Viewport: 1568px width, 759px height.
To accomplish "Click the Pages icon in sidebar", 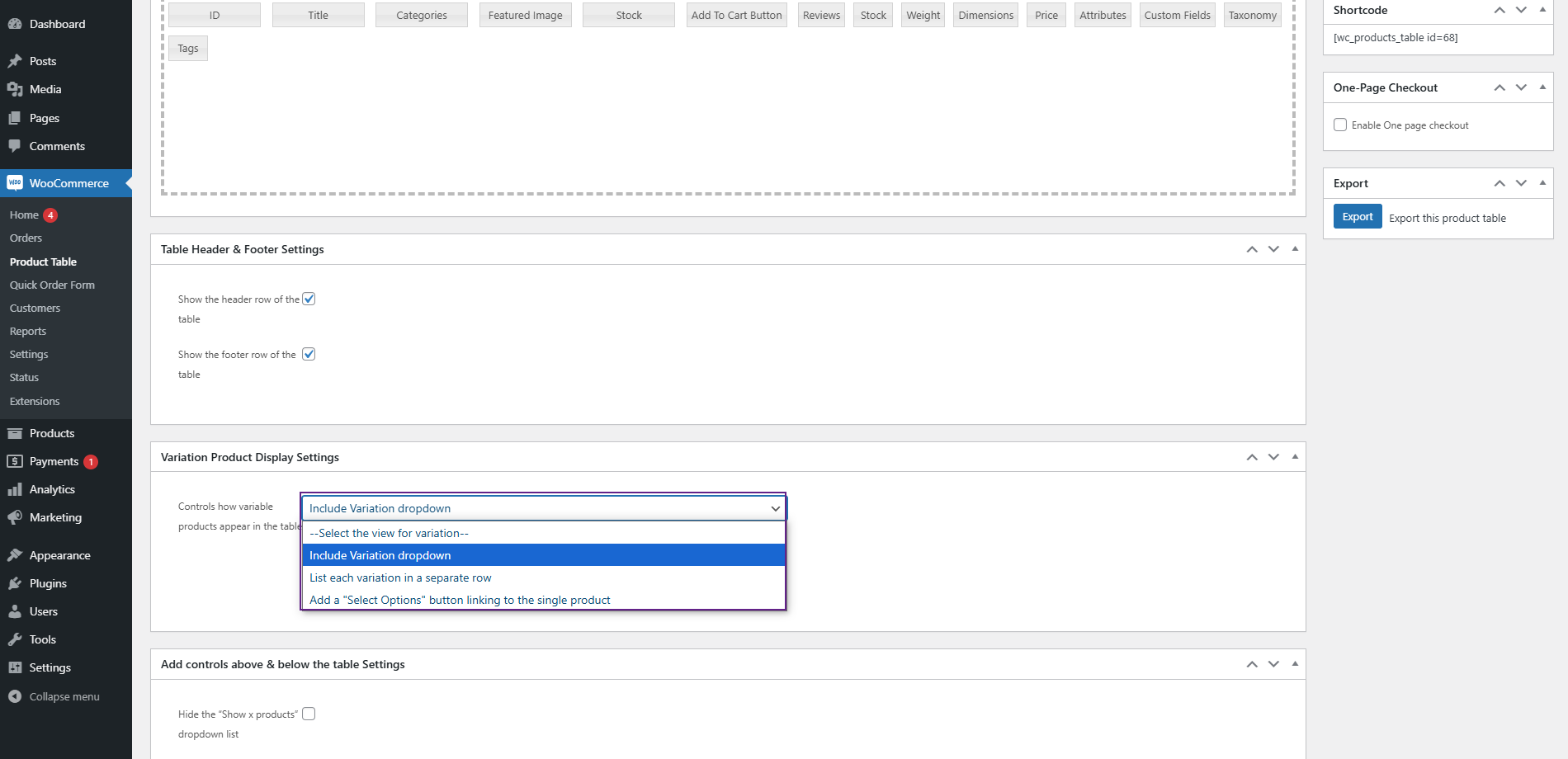I will [x=15, y=118].
